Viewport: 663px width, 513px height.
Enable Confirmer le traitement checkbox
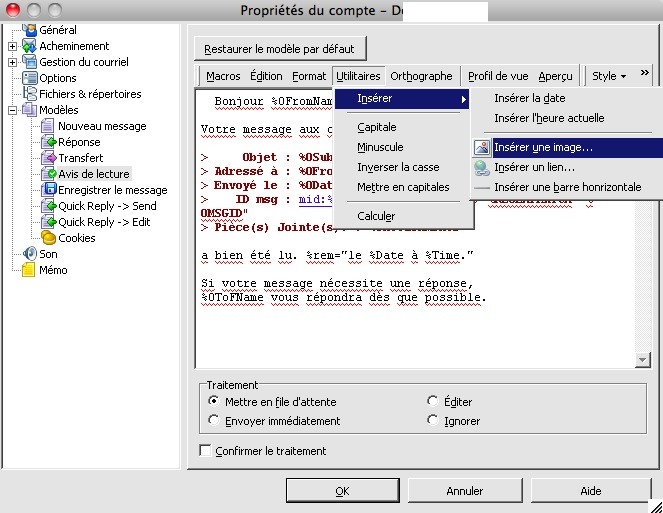click(206, 451)
